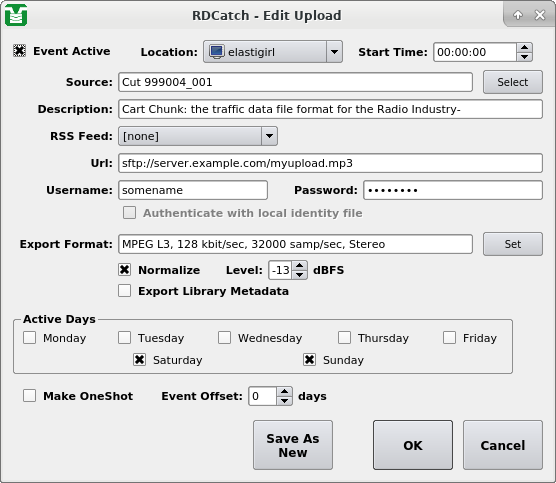The image size is (556, 483).
Task: Toggle the Event Active checkbox
Action: [x=20, y=51]
